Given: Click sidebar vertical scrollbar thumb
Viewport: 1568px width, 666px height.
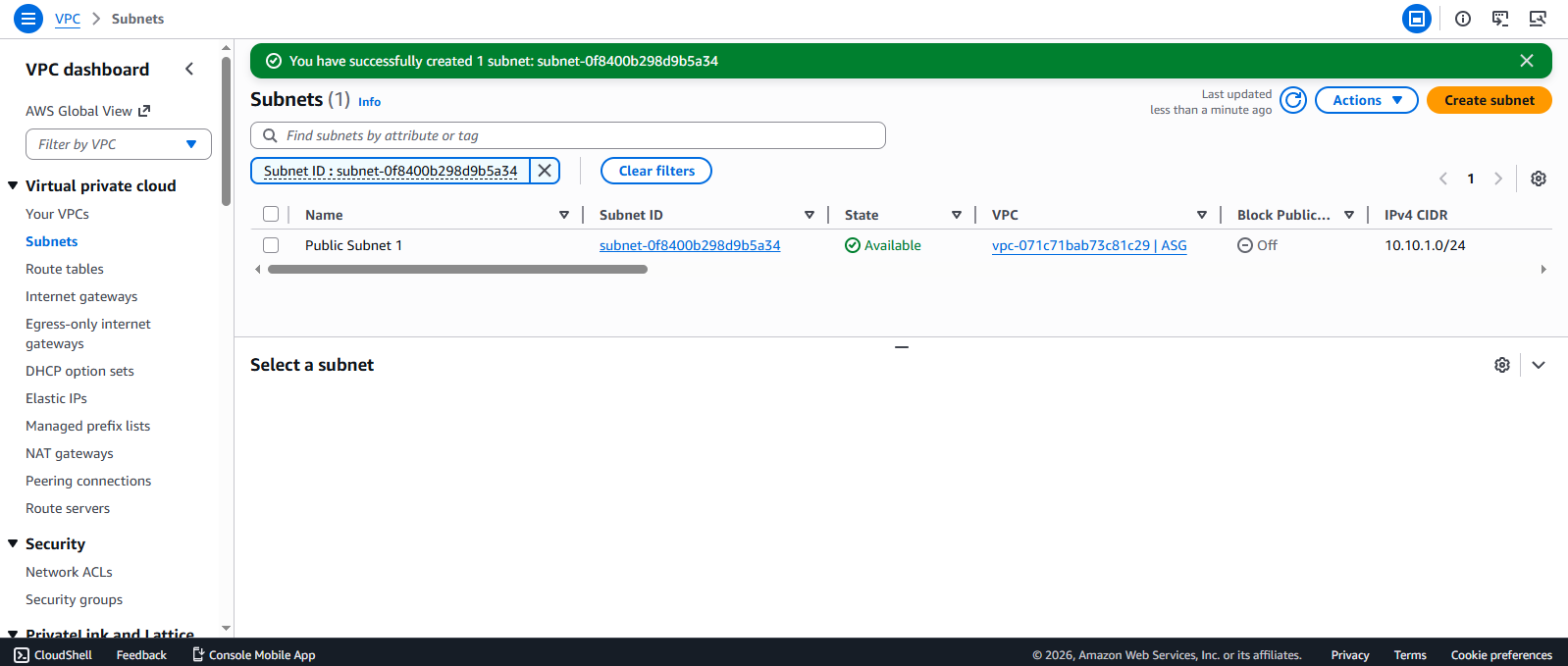Looking at the screenshot, I should pos(227,129).
